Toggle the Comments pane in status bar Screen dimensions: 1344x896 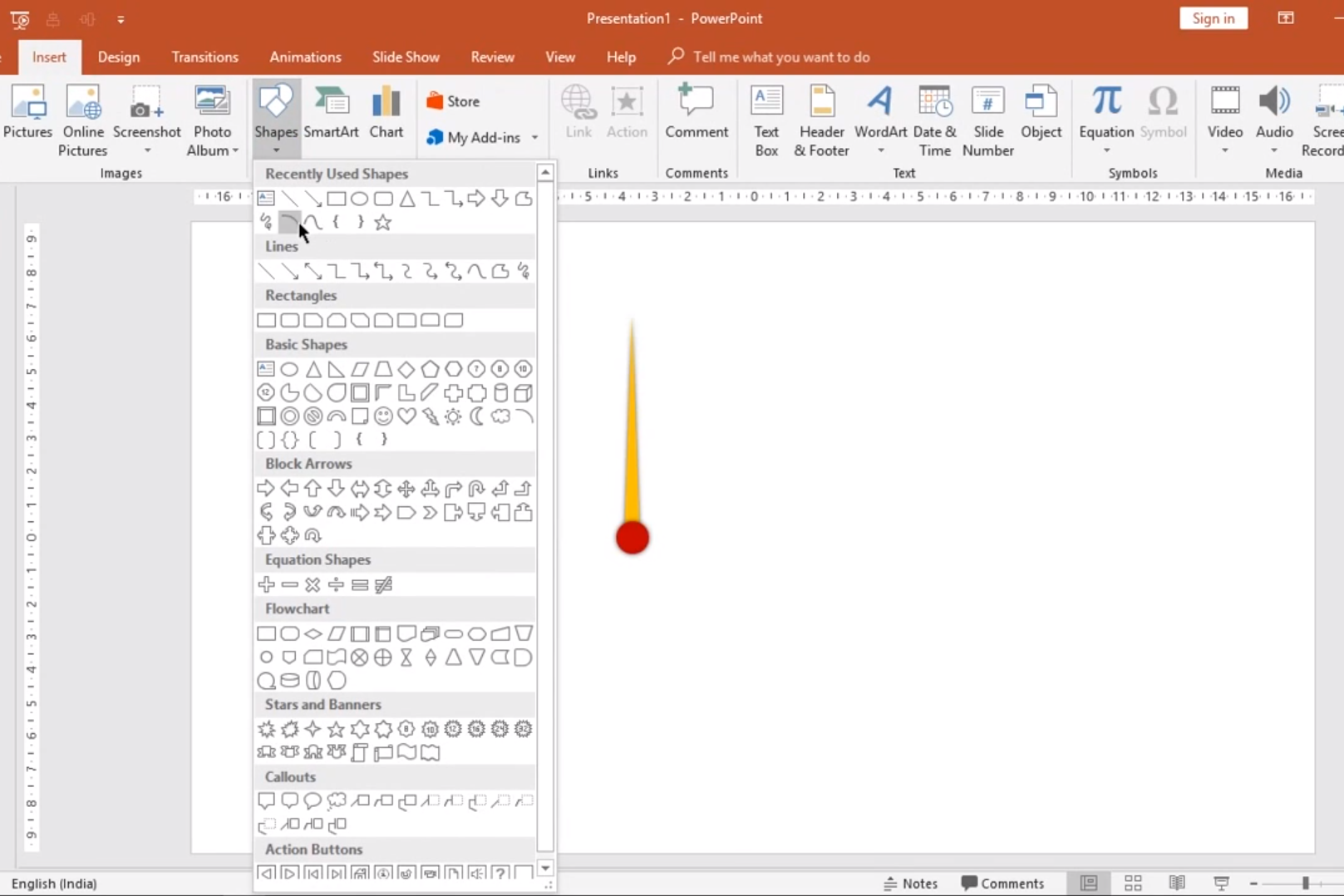pyautogui.click(x=1002, y=884)
